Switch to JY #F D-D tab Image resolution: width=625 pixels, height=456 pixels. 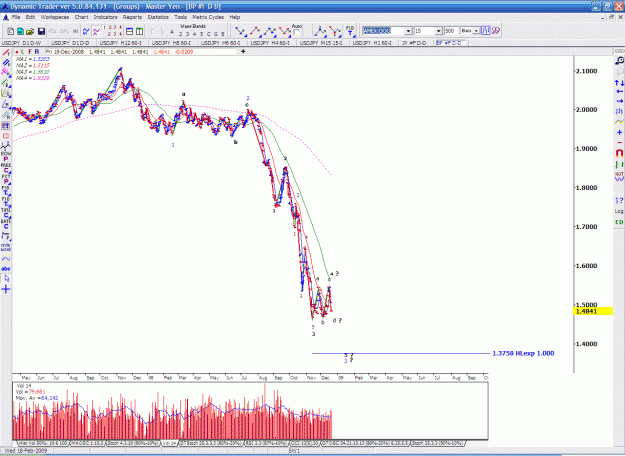click(414, 43)
